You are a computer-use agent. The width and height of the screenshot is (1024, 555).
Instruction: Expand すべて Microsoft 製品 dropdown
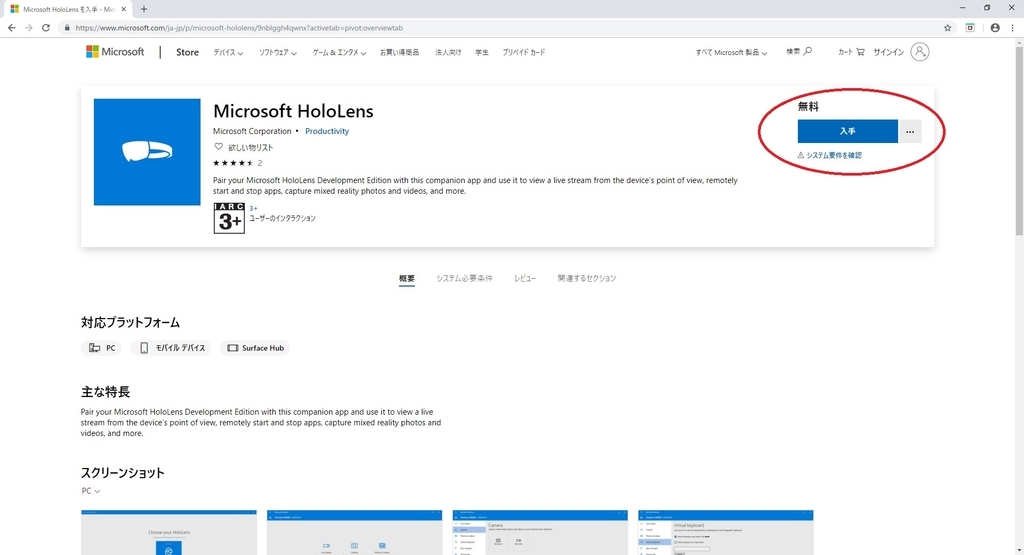pyautogui.click(x=731, y=52)
